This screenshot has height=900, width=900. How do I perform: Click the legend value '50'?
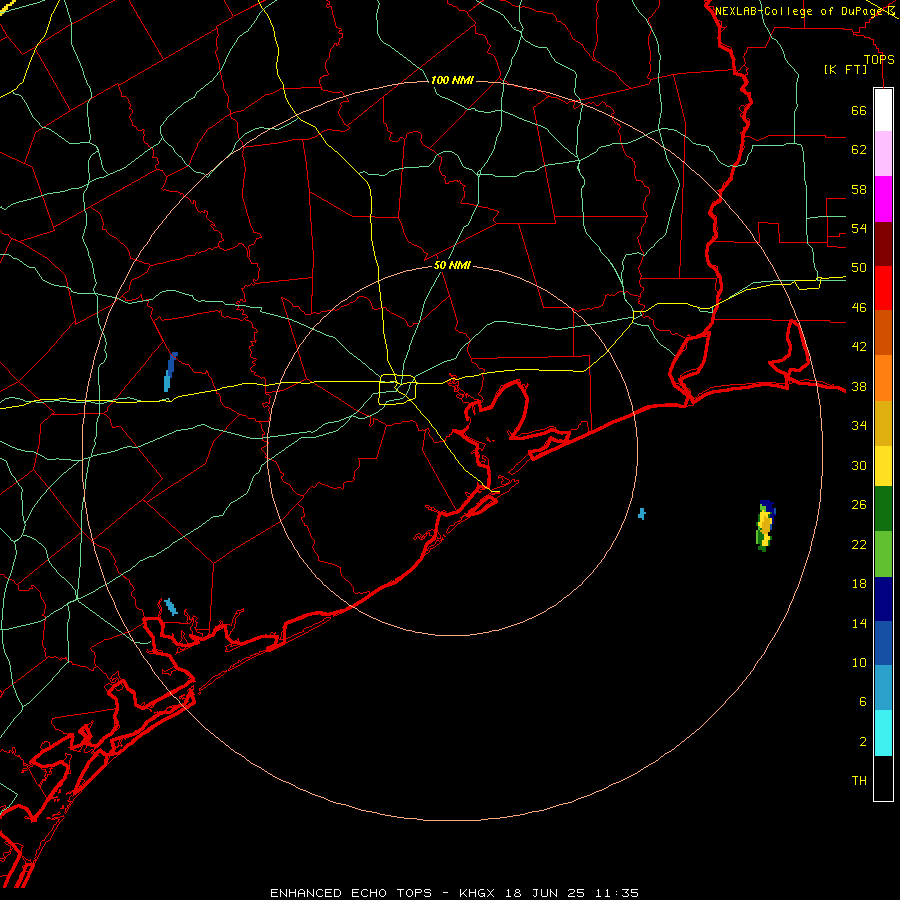click(859, 268)
